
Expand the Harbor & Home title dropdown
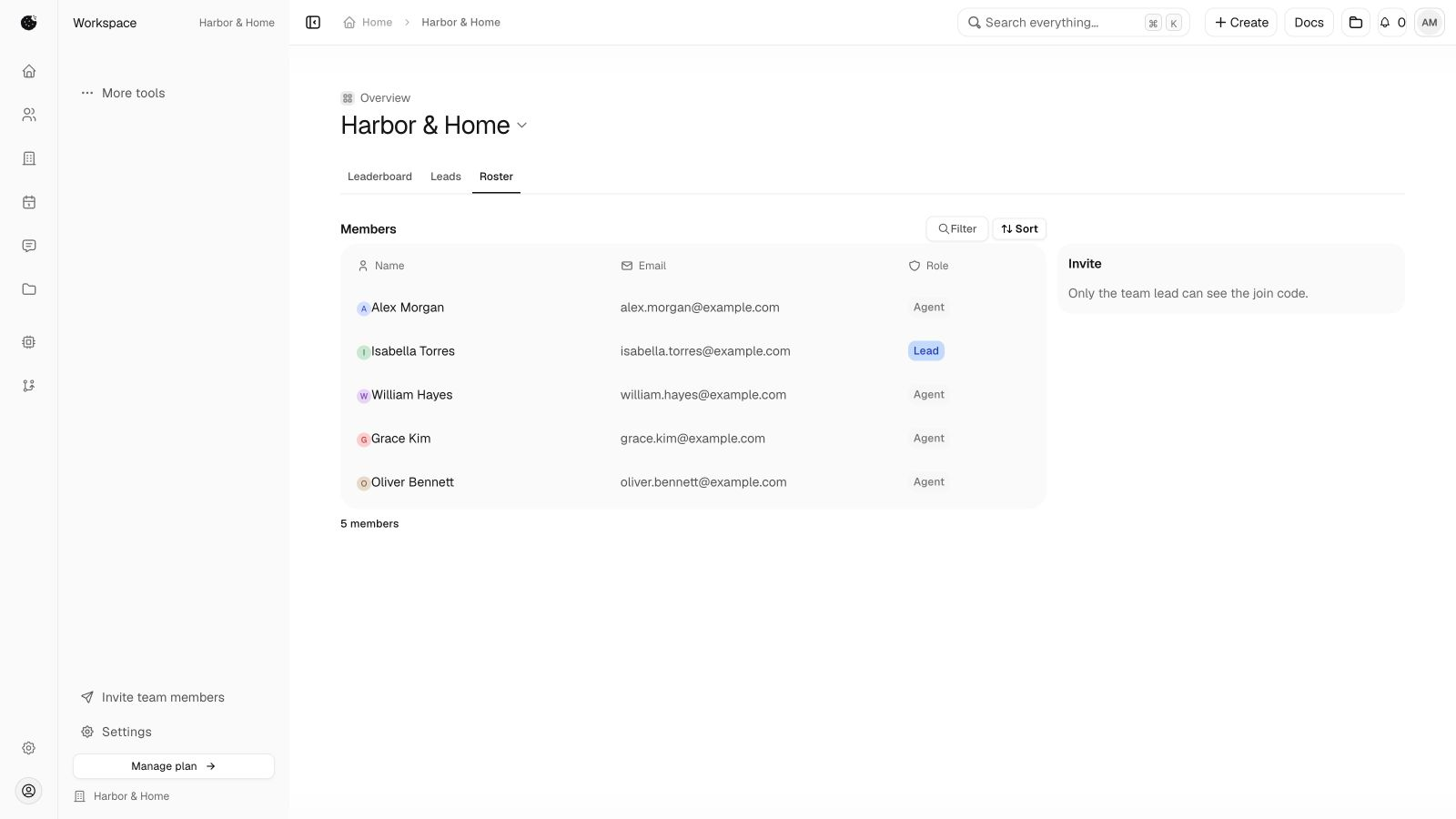[x=521, y=126]
